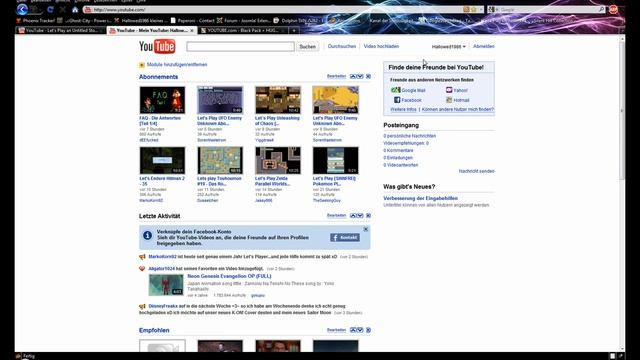Screen dimensions: 640x360
Task: Open the Let's Play Zelda Parallel Worlds thumbnail
Action: pos(278,160)
